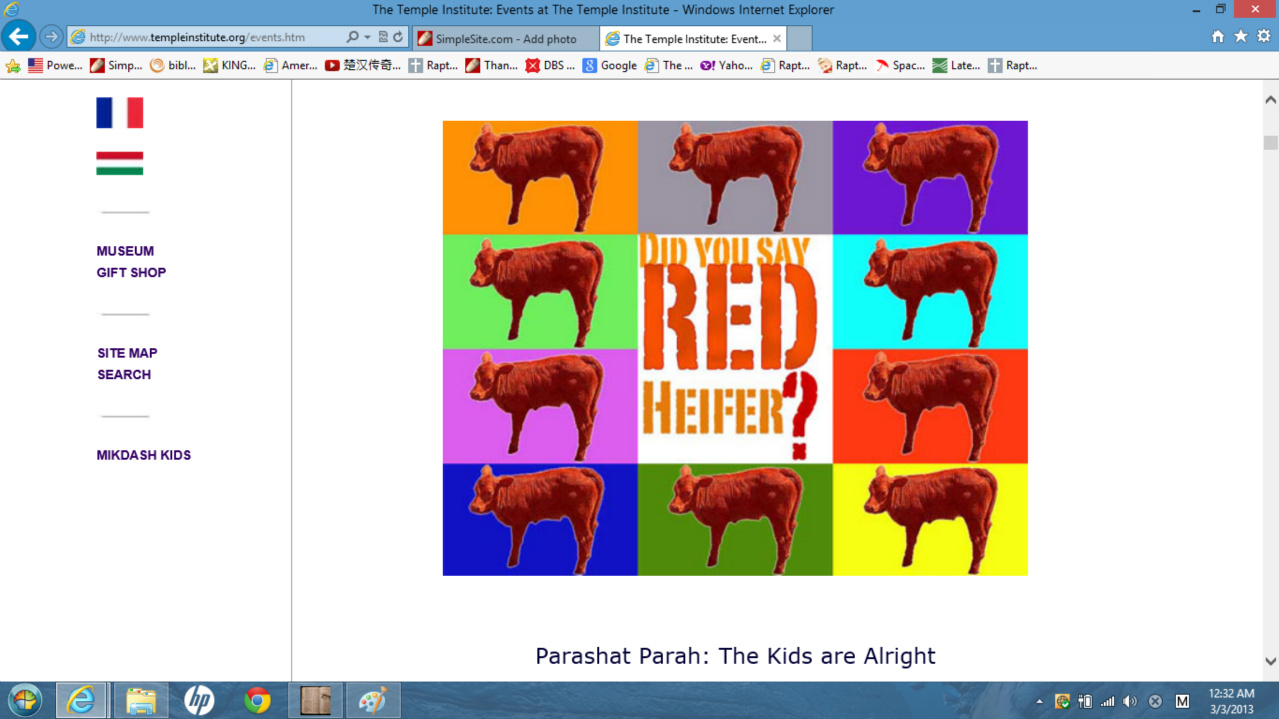Viewport: 1279px width, 719px height.
Task: Open the MIKDASH KIDS sidebar link
Action: (x=144, y=455)
